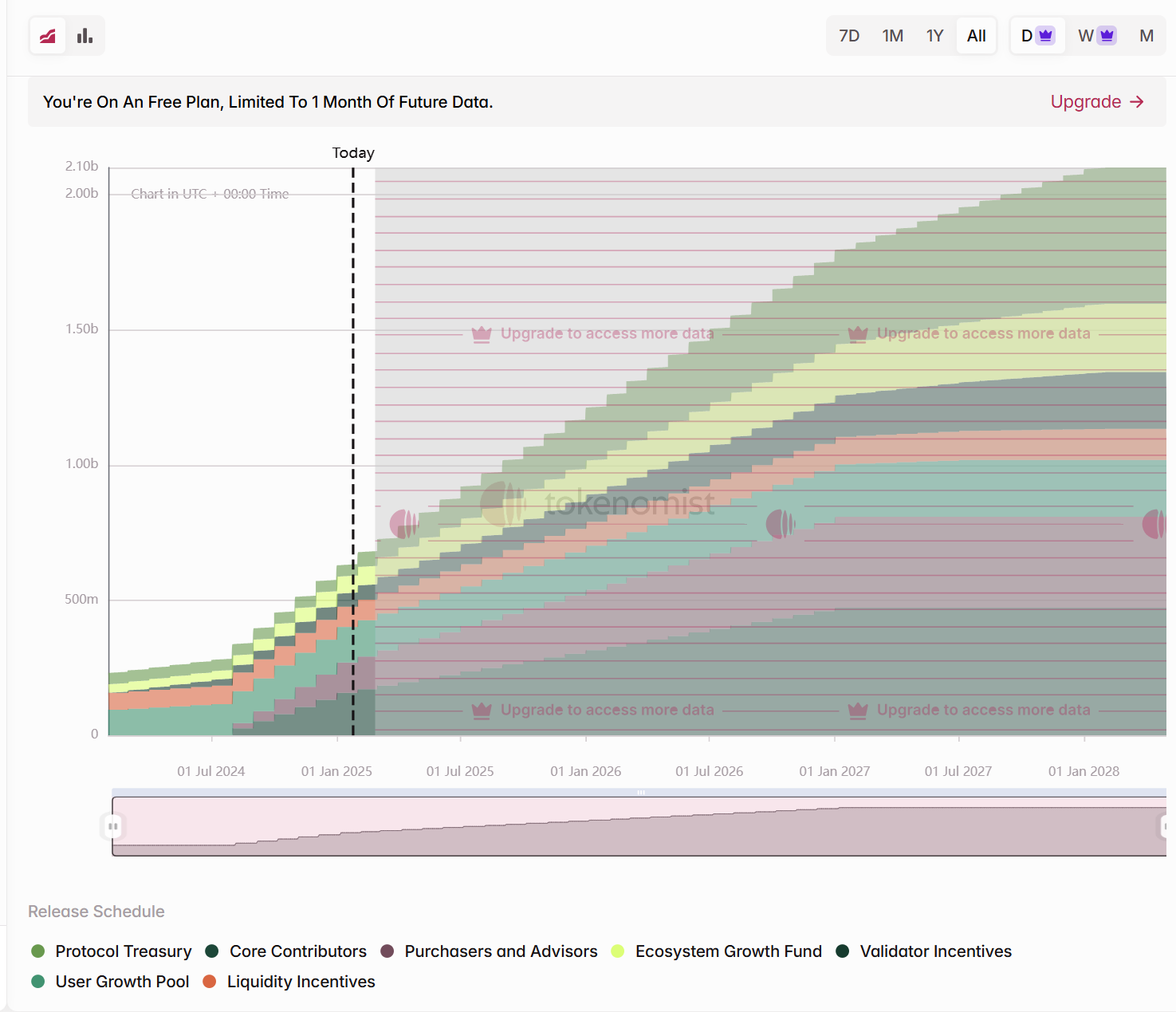Select the 7D time range
Screen dimensions: 1176x1012
(x=849, y=36)
